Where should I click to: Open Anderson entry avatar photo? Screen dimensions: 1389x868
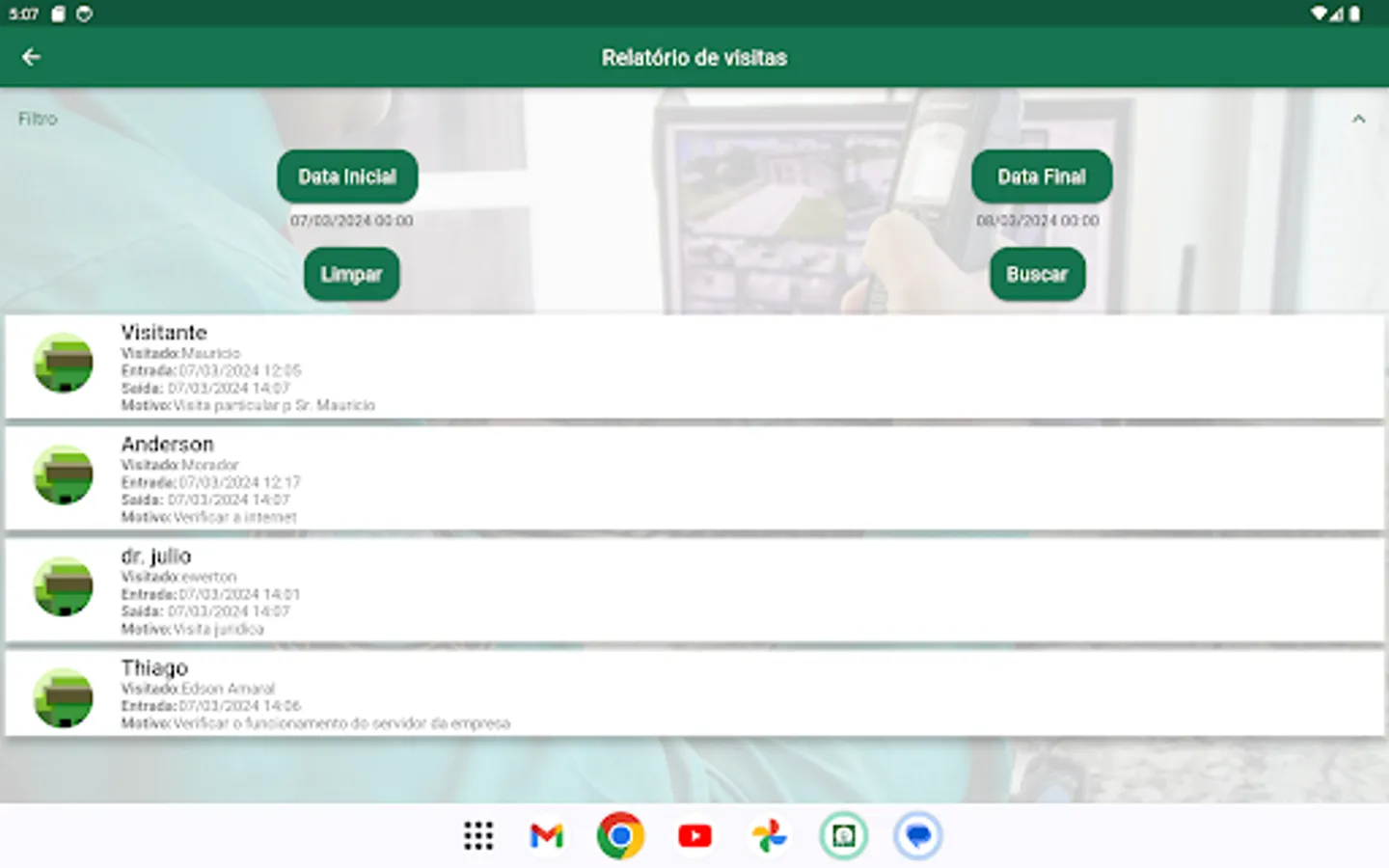[x=64, y=475]
